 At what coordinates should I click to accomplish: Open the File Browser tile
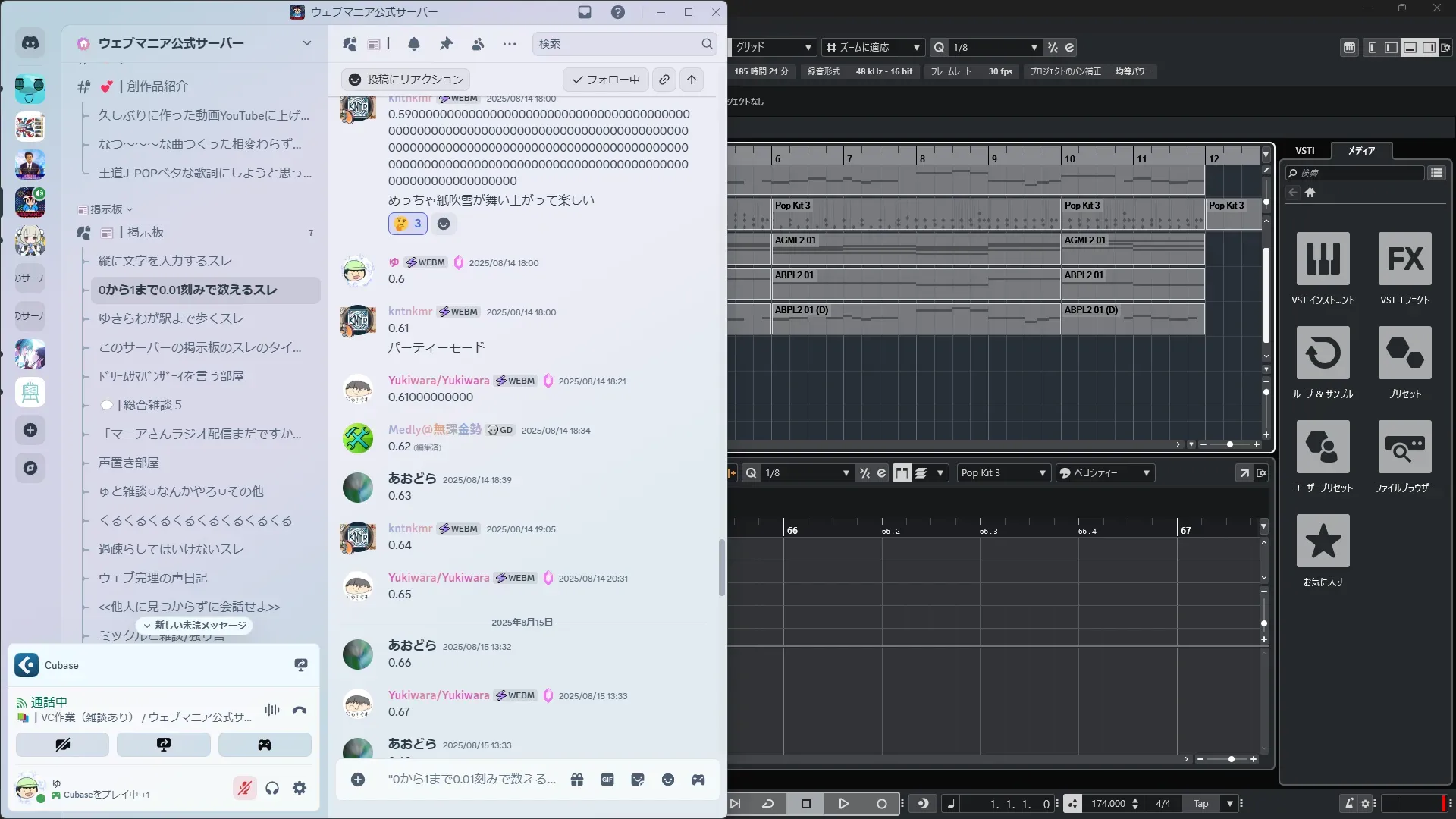(x=1404, y=447)
